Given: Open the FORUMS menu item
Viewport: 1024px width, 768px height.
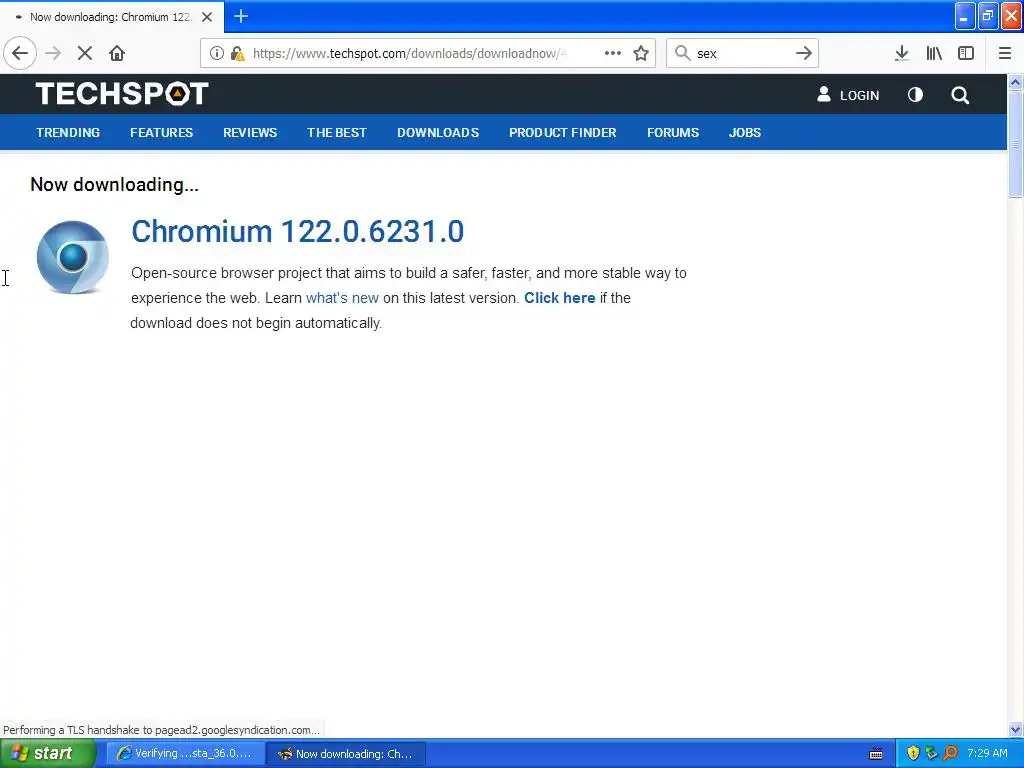Looking at the screenshot, I should [x=673, y=133].
